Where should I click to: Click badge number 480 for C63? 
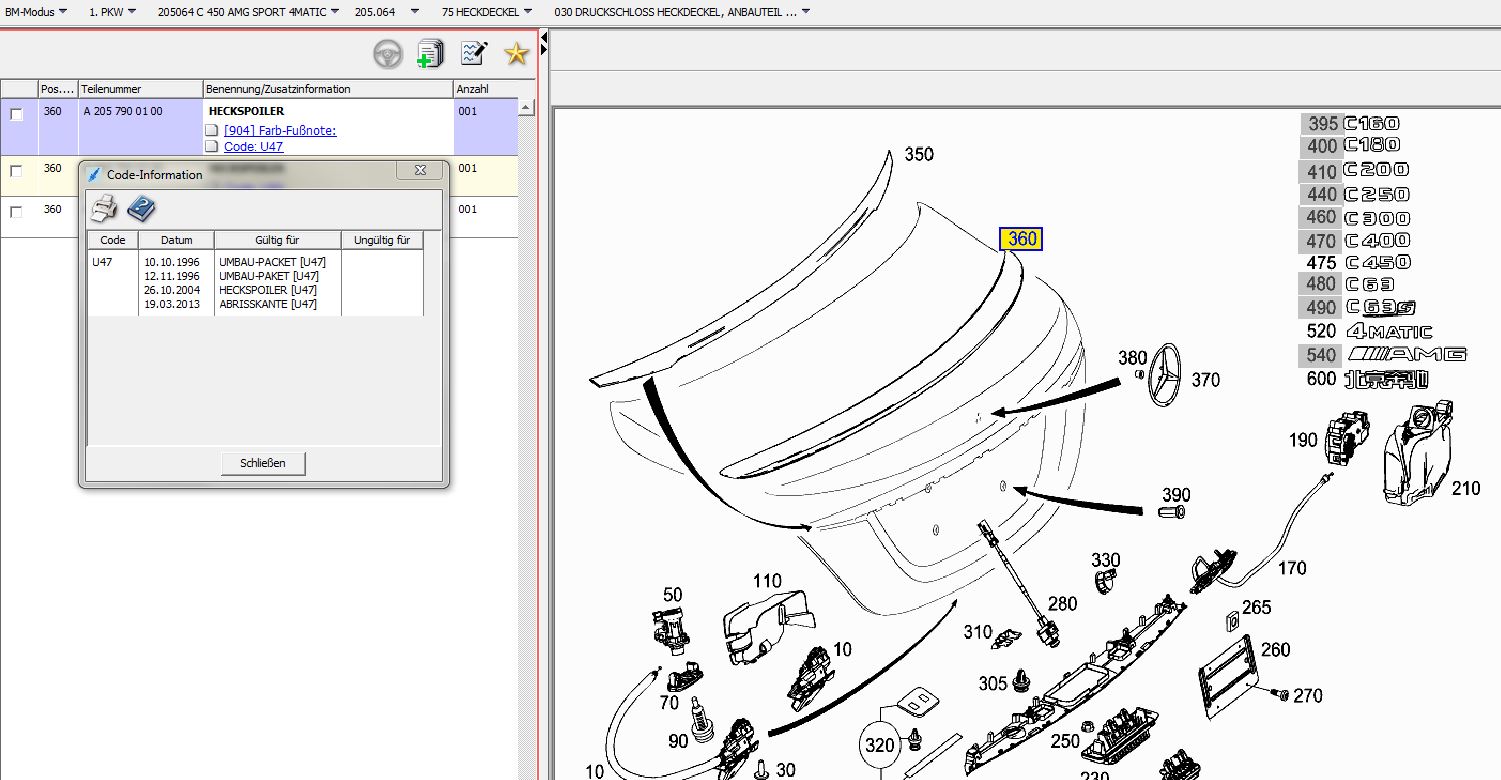coord(1320,285)
